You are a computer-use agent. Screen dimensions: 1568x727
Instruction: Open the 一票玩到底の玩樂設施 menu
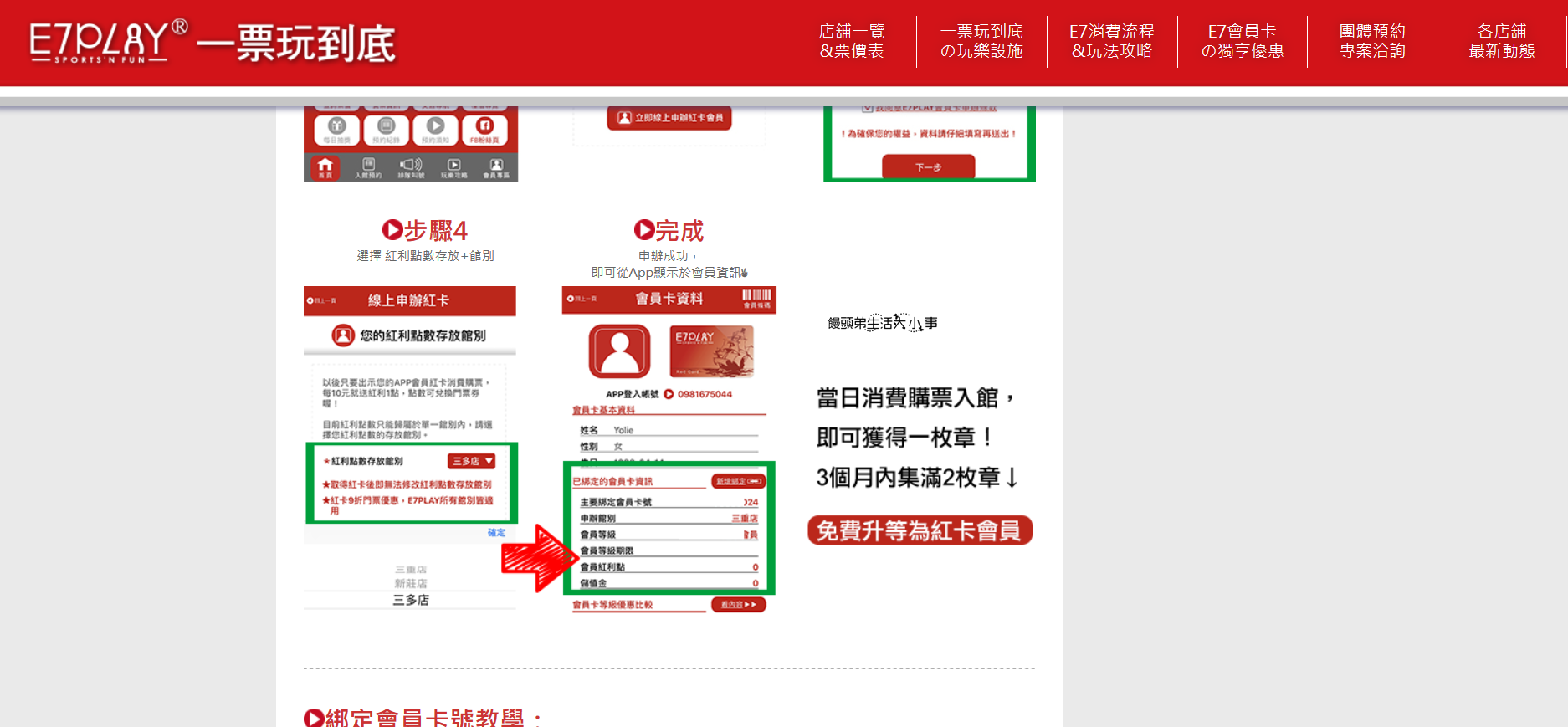tap(981, 41)
